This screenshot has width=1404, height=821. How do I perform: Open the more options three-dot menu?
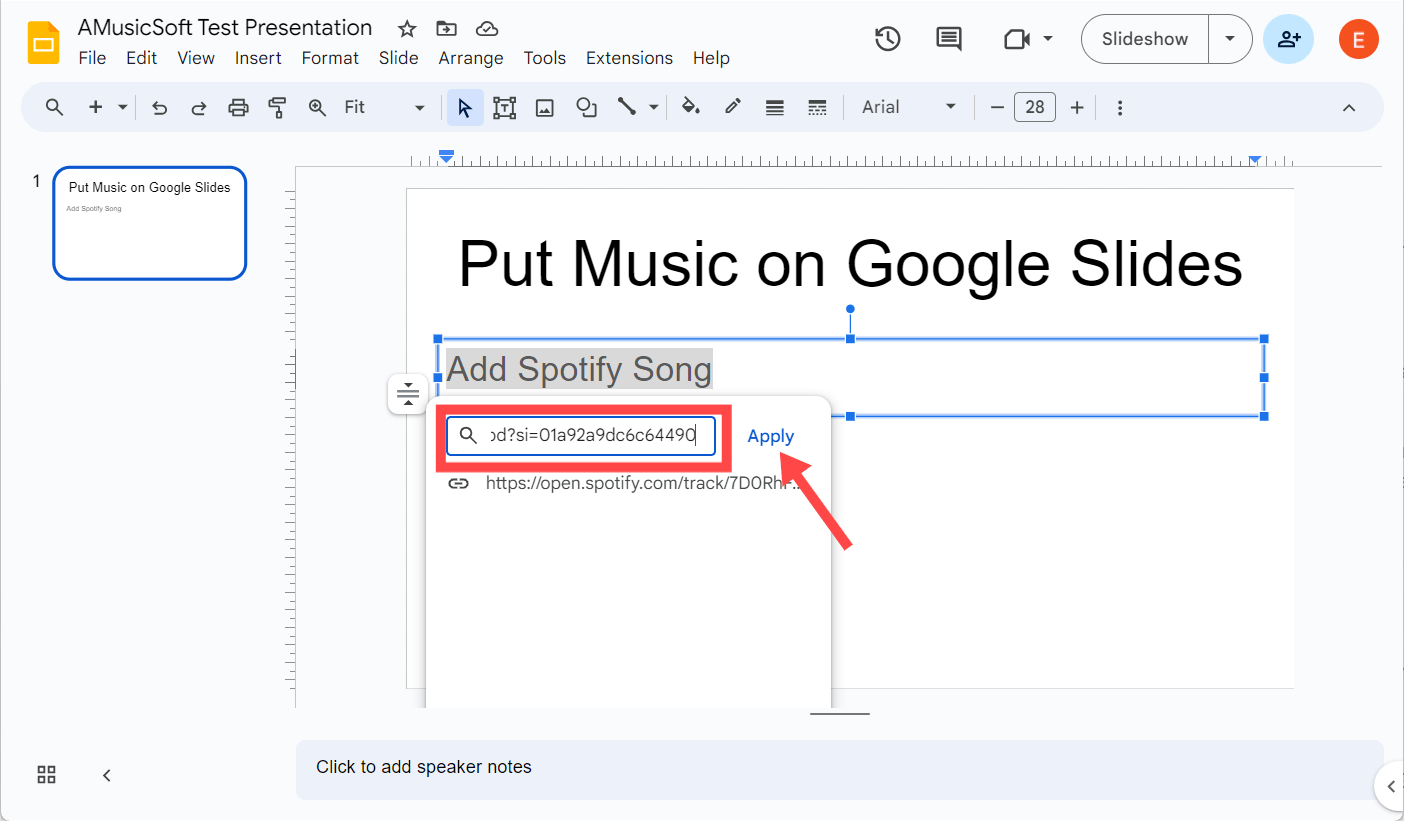click(x=1120, y=107)
